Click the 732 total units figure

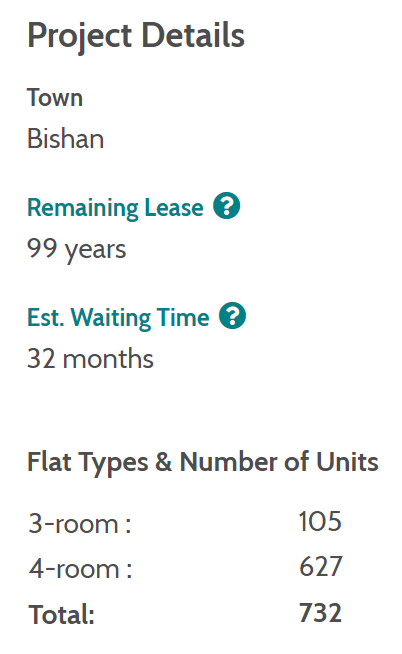(x=320, y=613)
